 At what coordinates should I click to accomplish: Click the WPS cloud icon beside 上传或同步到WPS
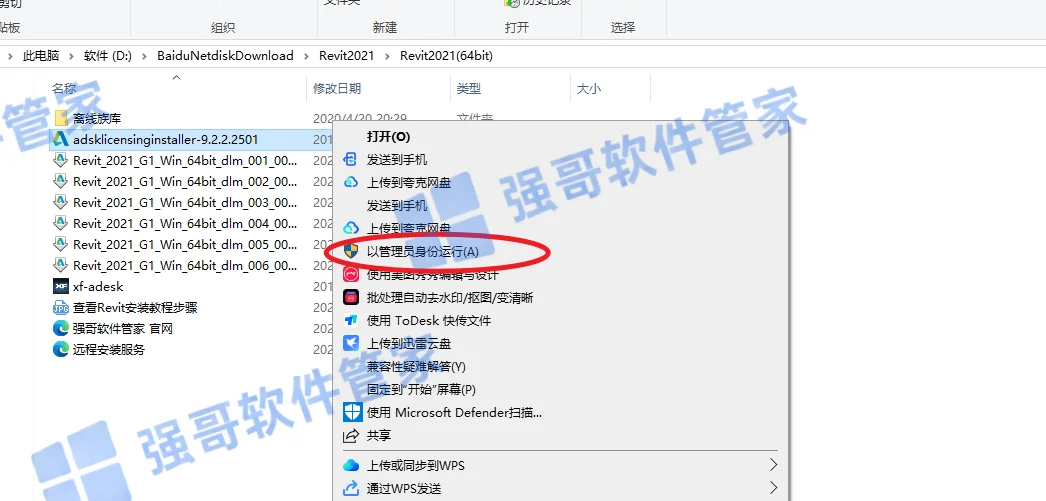click(x=351, y=465)
